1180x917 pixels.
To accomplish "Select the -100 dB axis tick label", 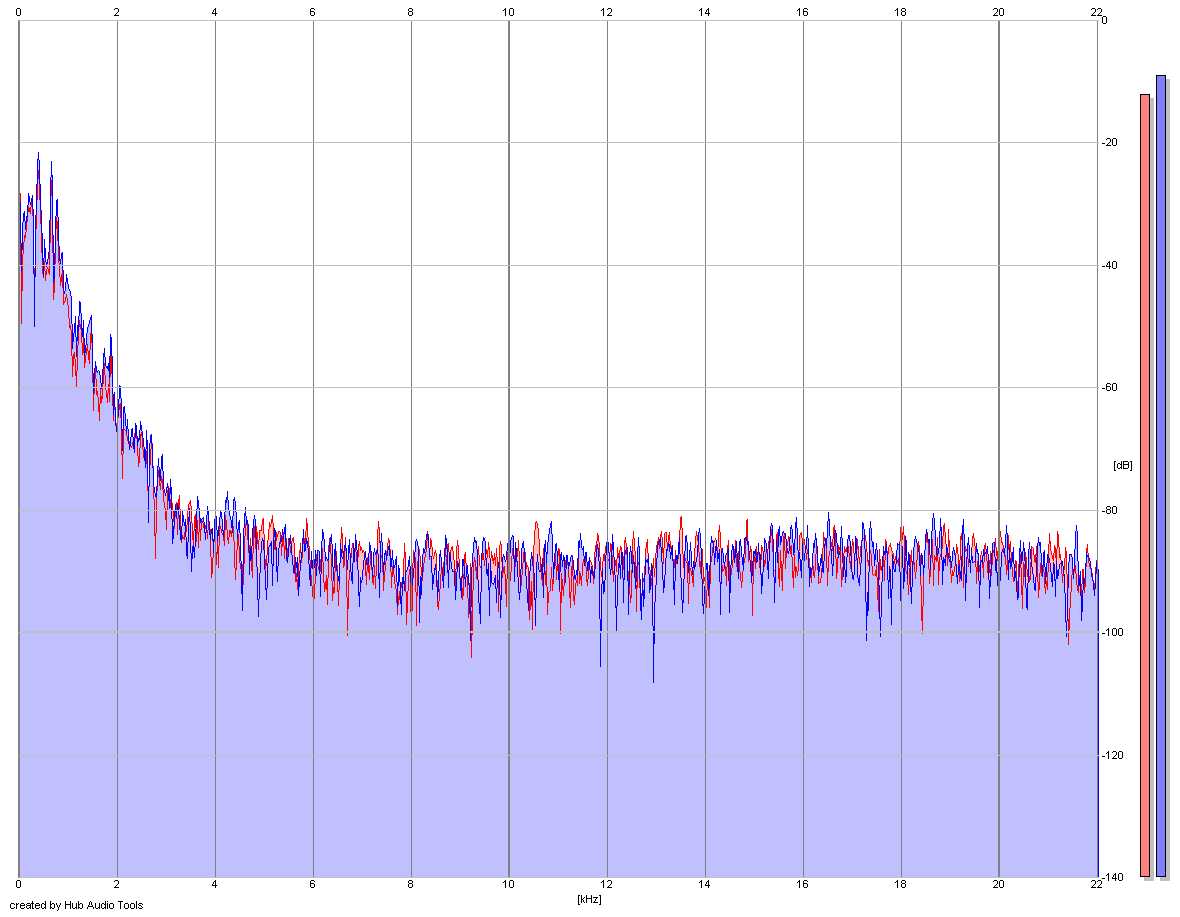I will pos(1112,632).
